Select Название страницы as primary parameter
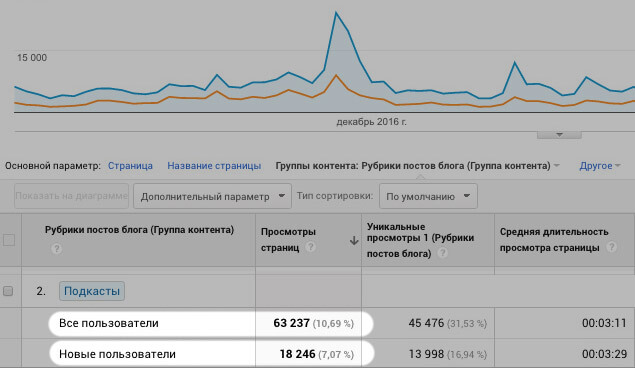This screenshot has height=368, width=635. 214,166
